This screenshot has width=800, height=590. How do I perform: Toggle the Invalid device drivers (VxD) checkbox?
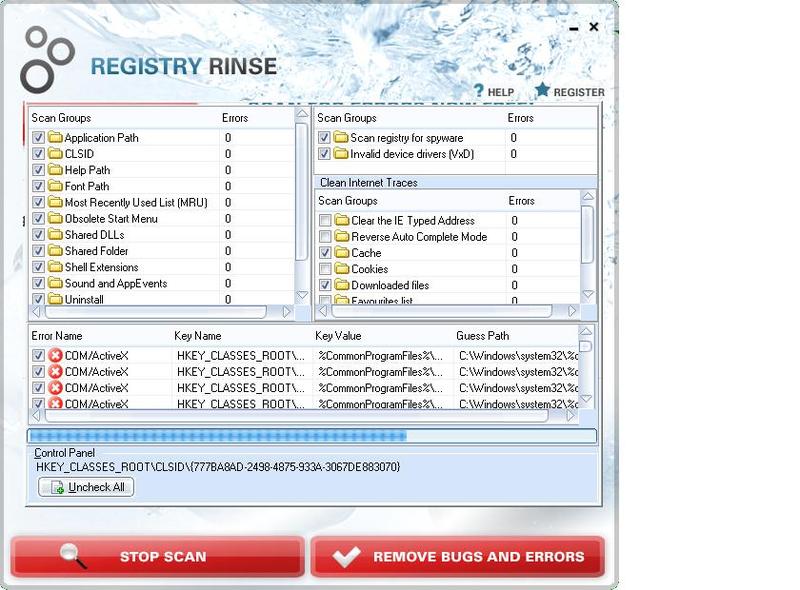click(x=324, y=154)
